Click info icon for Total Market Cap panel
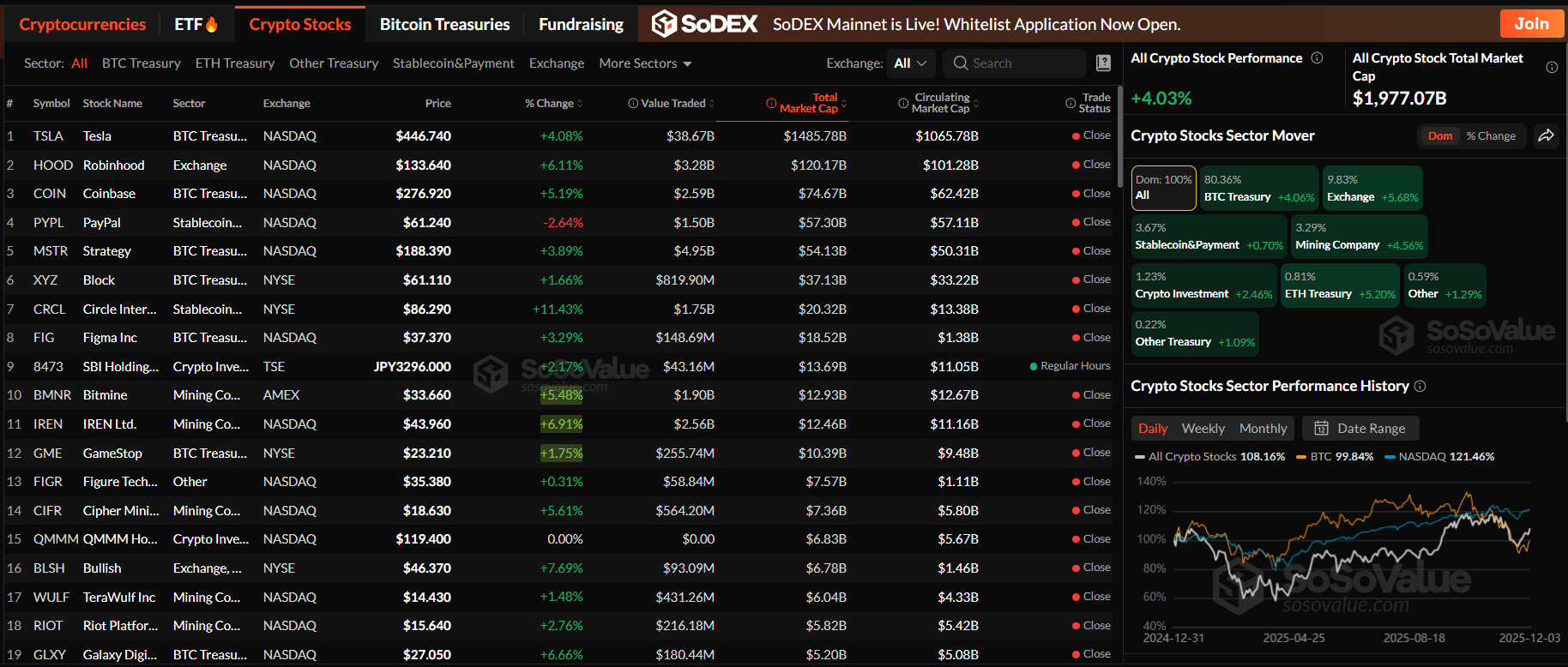This screenshot has height=667, width=1568. coord(1552,68)
